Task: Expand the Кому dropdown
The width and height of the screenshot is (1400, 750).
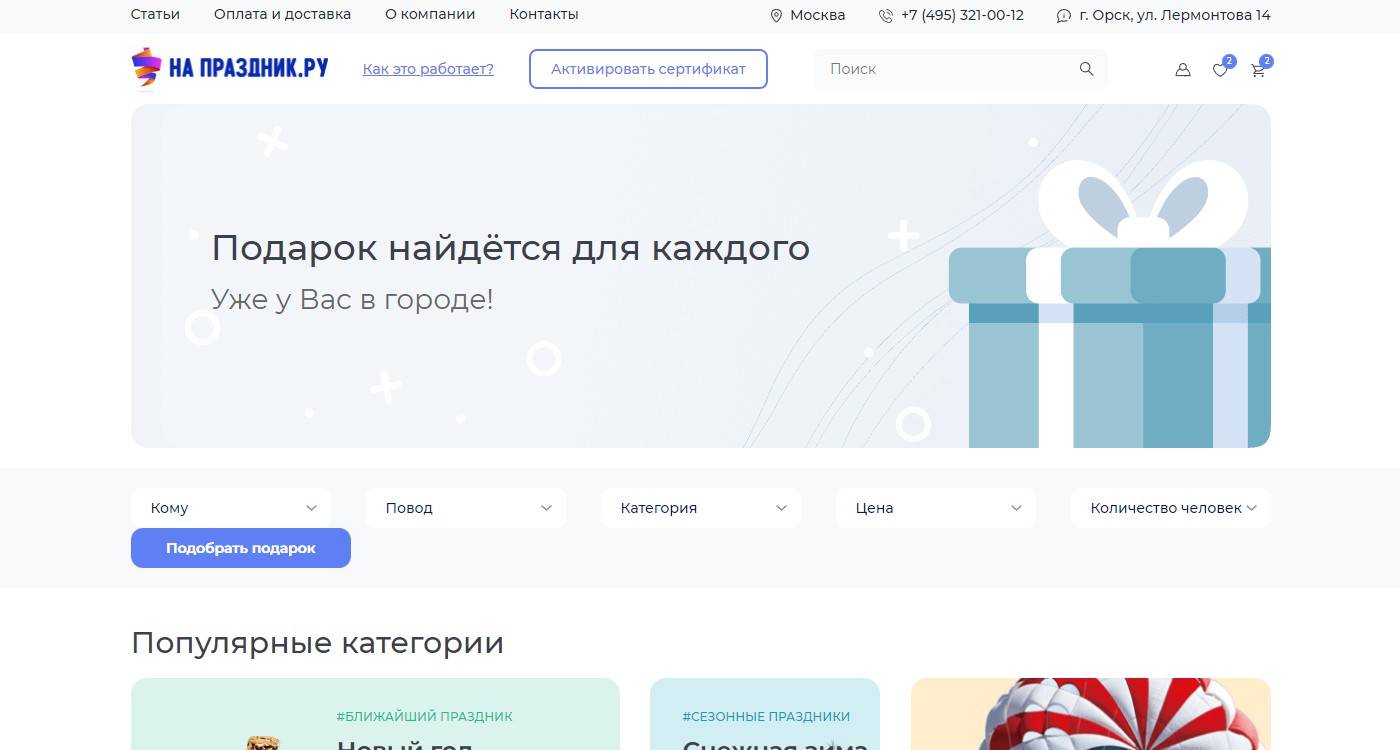Action: [231, 508]
